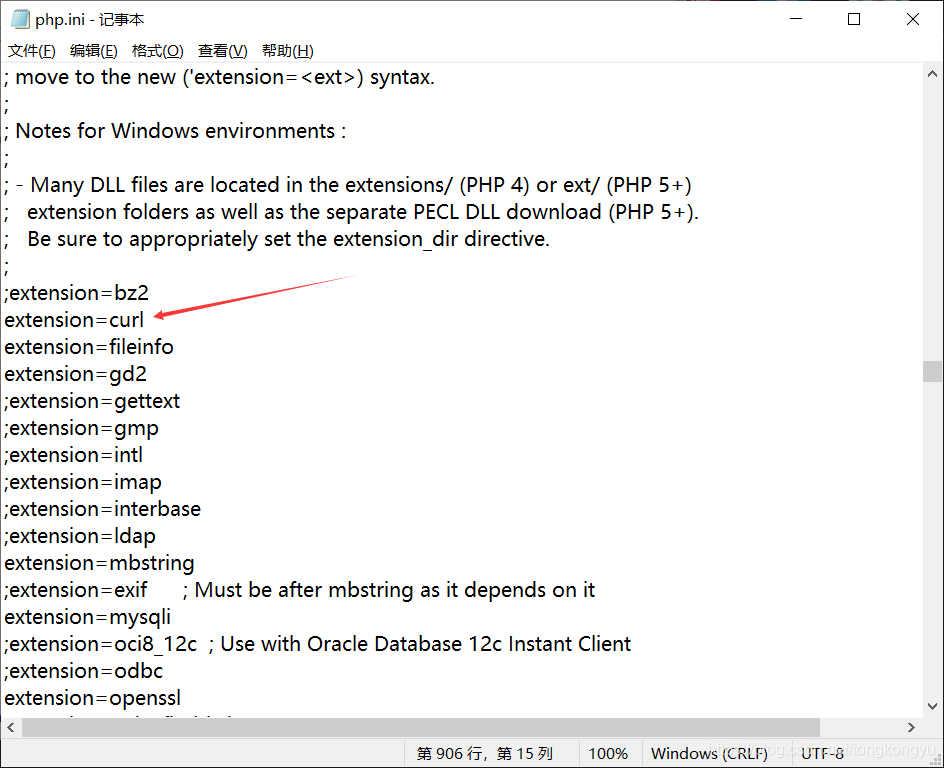
Task: Place cursor on line ';extension=bz2'
Action: point(76,293)
